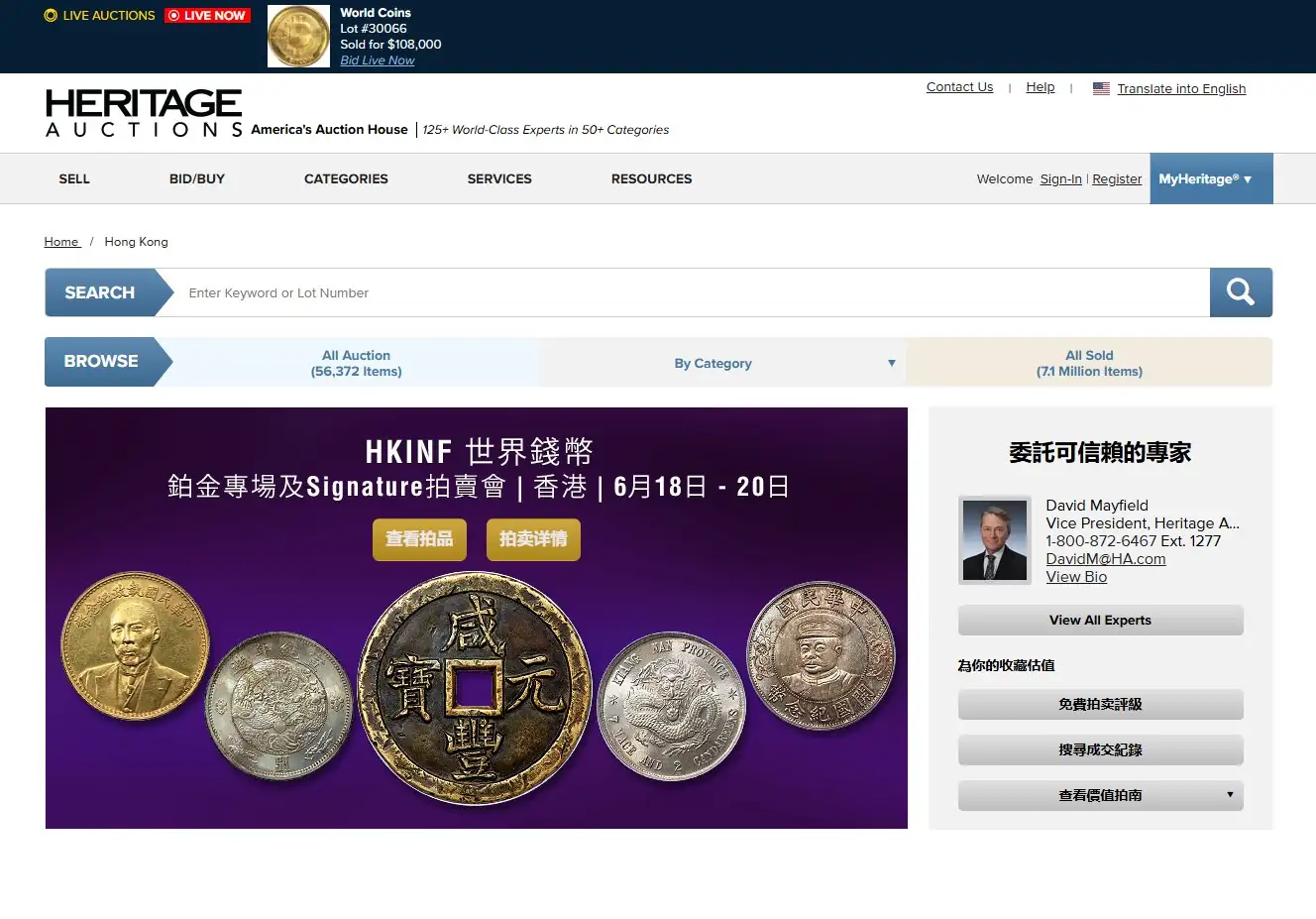The height and width of the screenshot is (919, 1316).
Task: Click the 為你的收藏估值 label
Action: (1006, 665)
